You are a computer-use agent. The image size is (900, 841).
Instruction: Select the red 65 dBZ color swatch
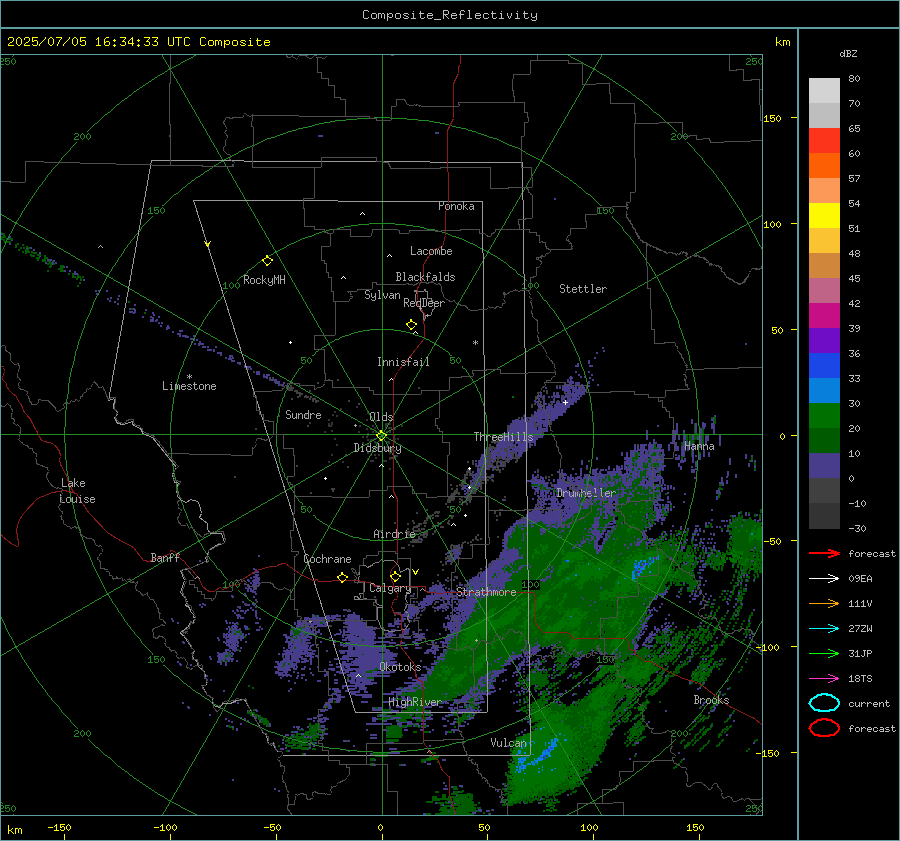coord(824,140)
